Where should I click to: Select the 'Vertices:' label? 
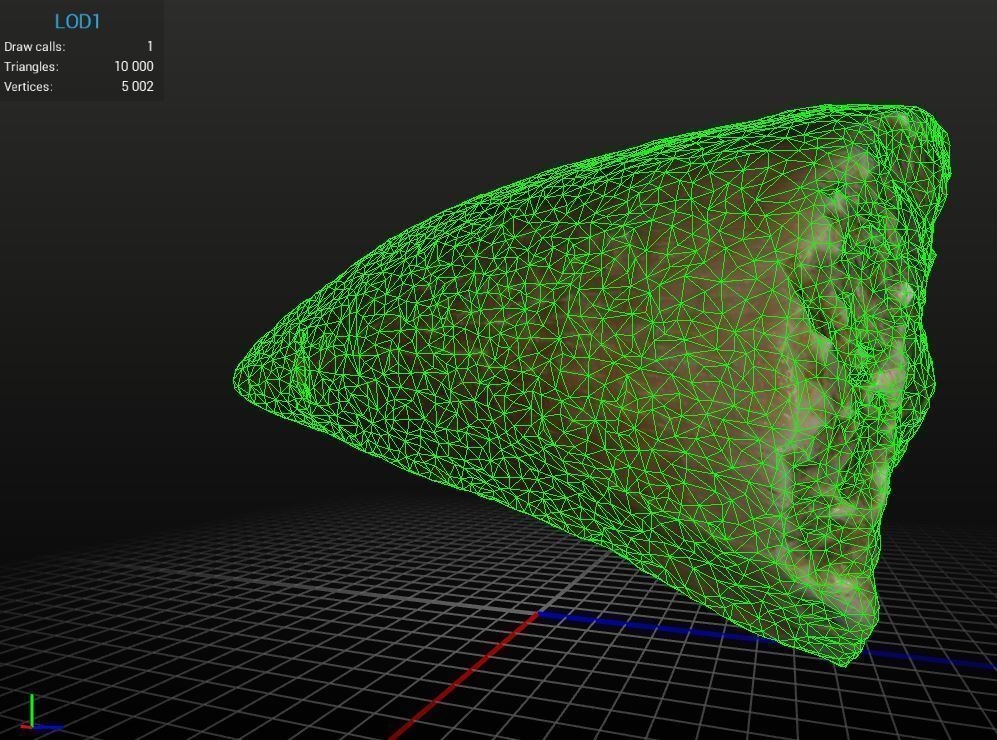click(x=28, y=86)
